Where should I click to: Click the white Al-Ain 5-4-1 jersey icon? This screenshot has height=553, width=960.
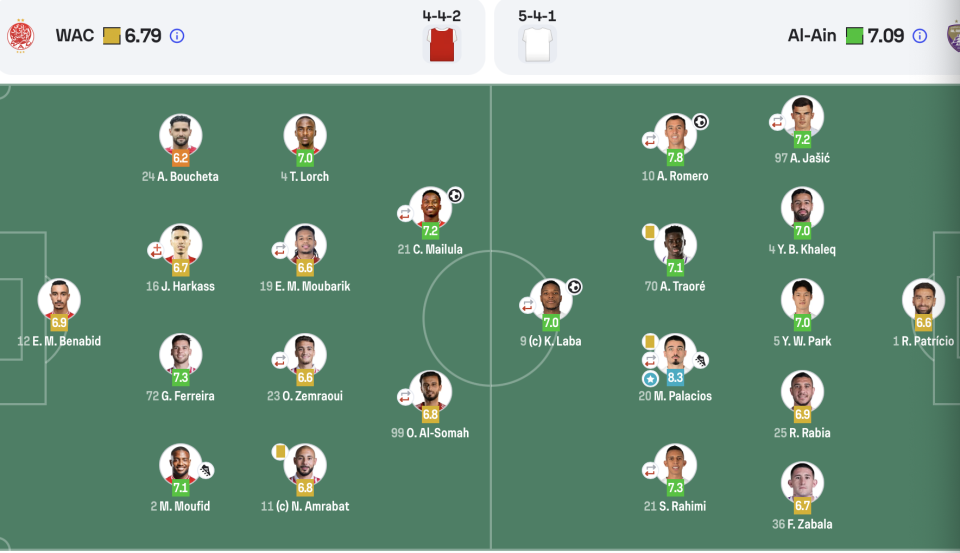[x=537, y=45]
